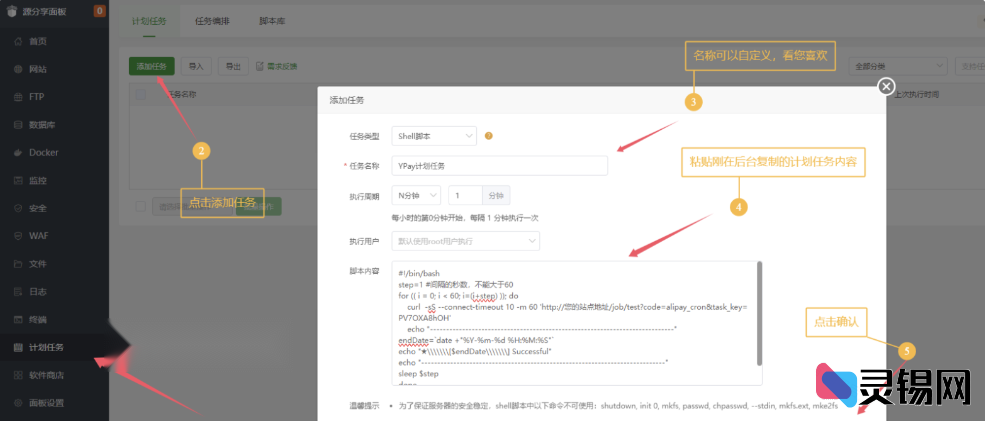Click the 任务名称 input field
985x421 pixels.
(499, 166)
